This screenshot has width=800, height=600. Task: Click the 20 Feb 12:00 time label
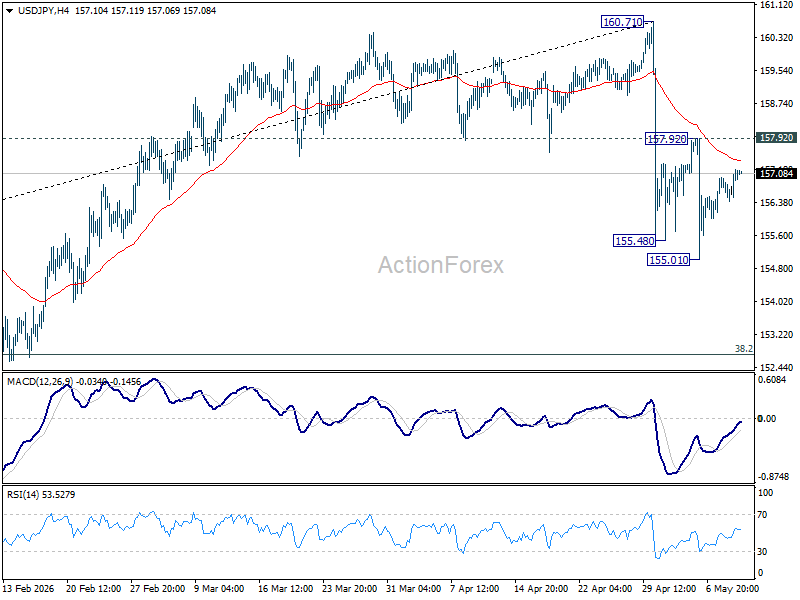93,589
